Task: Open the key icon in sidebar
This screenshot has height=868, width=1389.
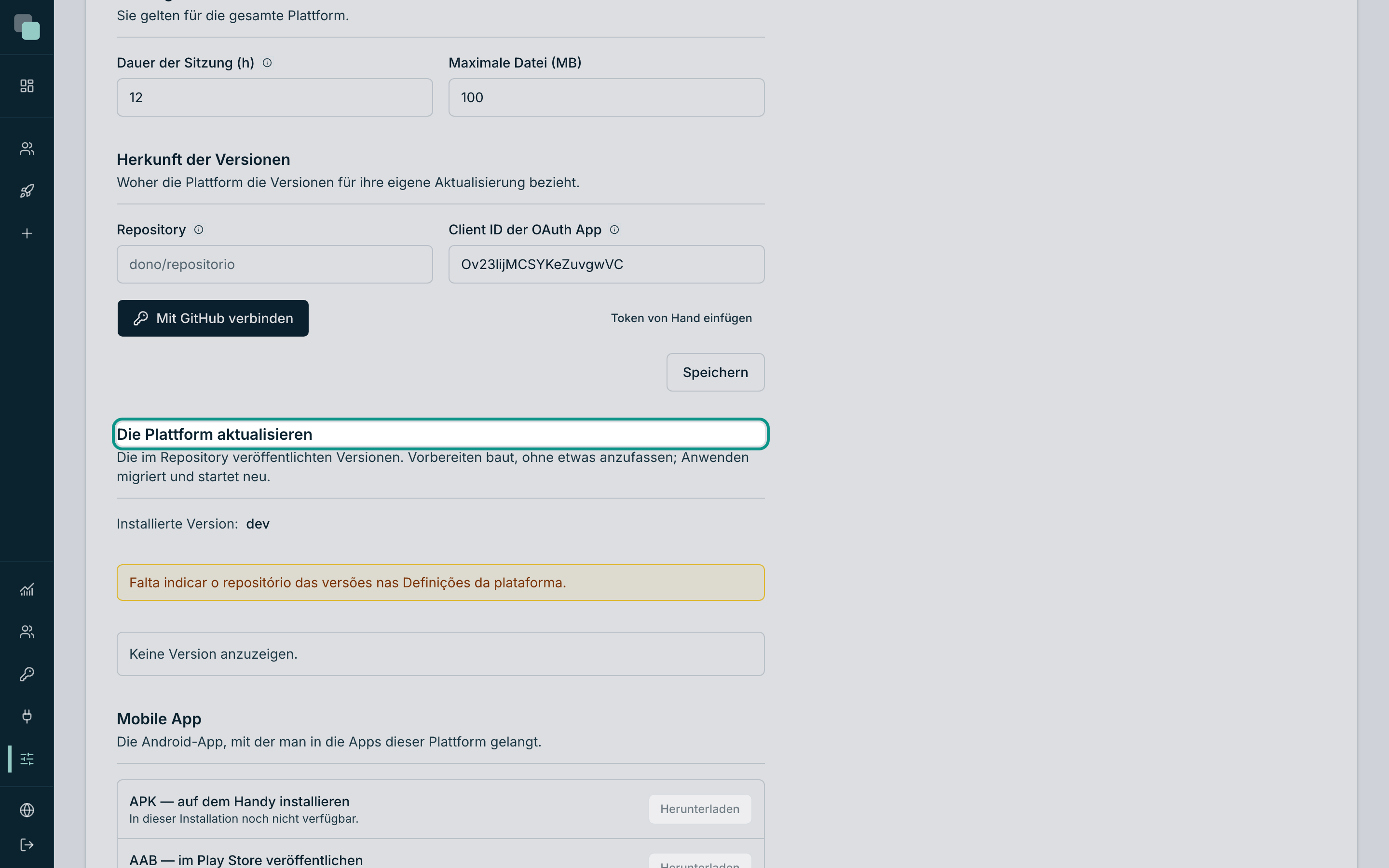Action: point(27,674)
